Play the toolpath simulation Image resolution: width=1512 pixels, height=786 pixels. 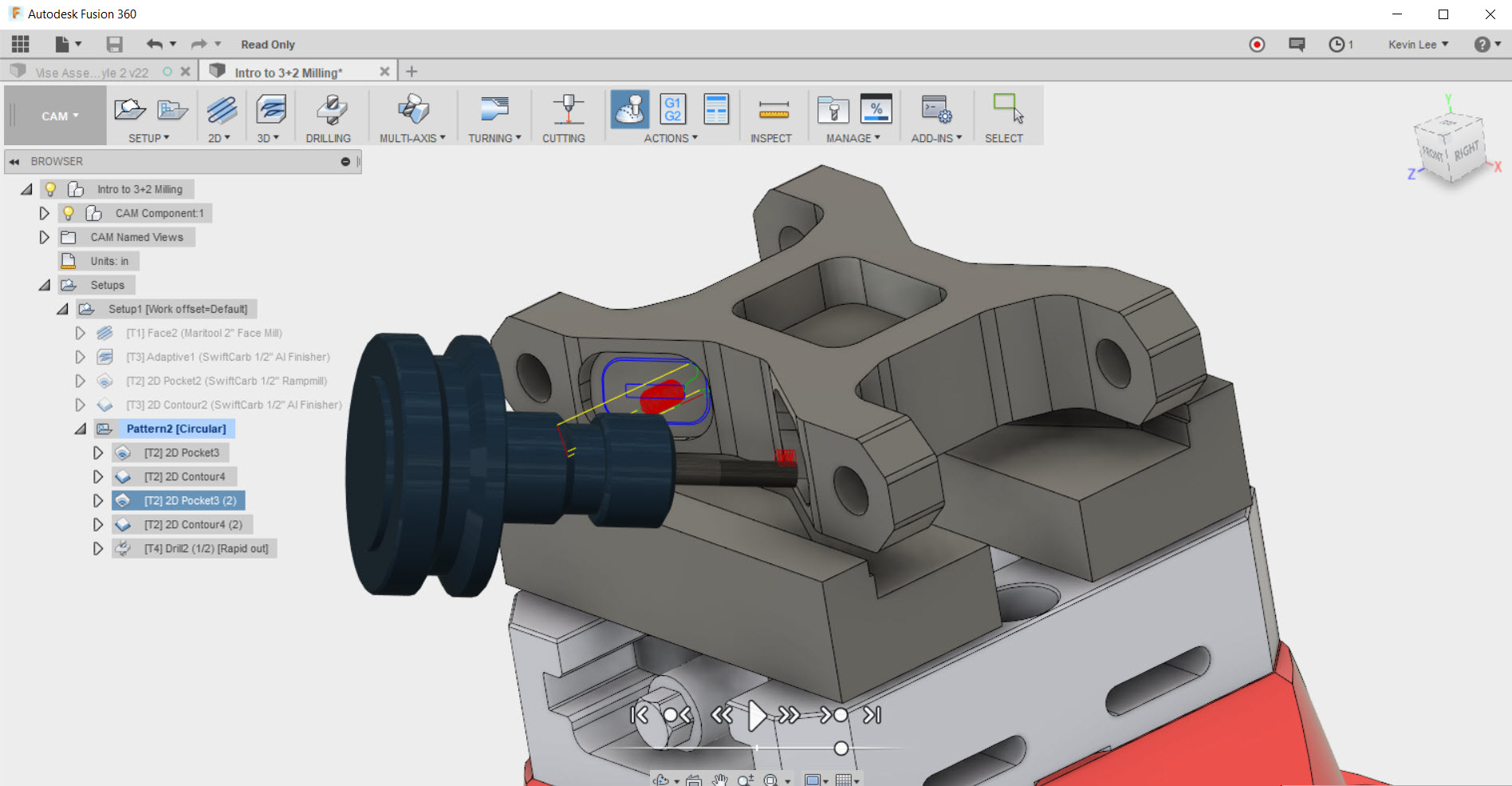[x=757, y=715]
